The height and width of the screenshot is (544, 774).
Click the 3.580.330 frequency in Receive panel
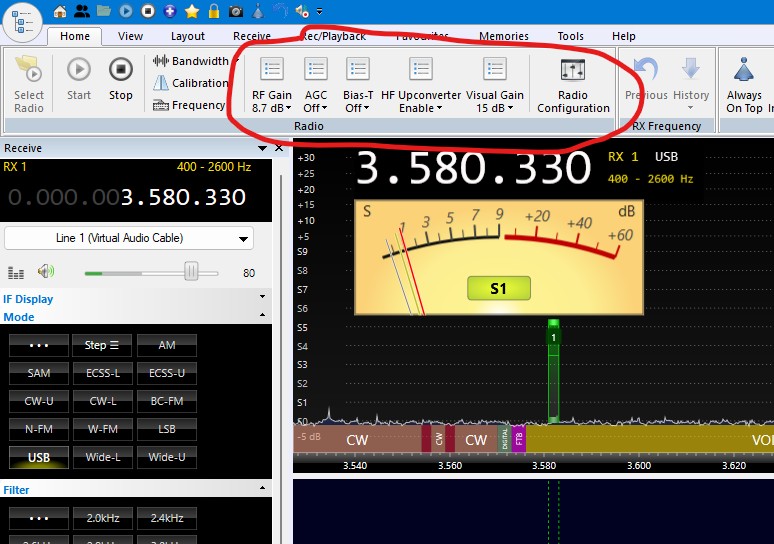(183, 197)
